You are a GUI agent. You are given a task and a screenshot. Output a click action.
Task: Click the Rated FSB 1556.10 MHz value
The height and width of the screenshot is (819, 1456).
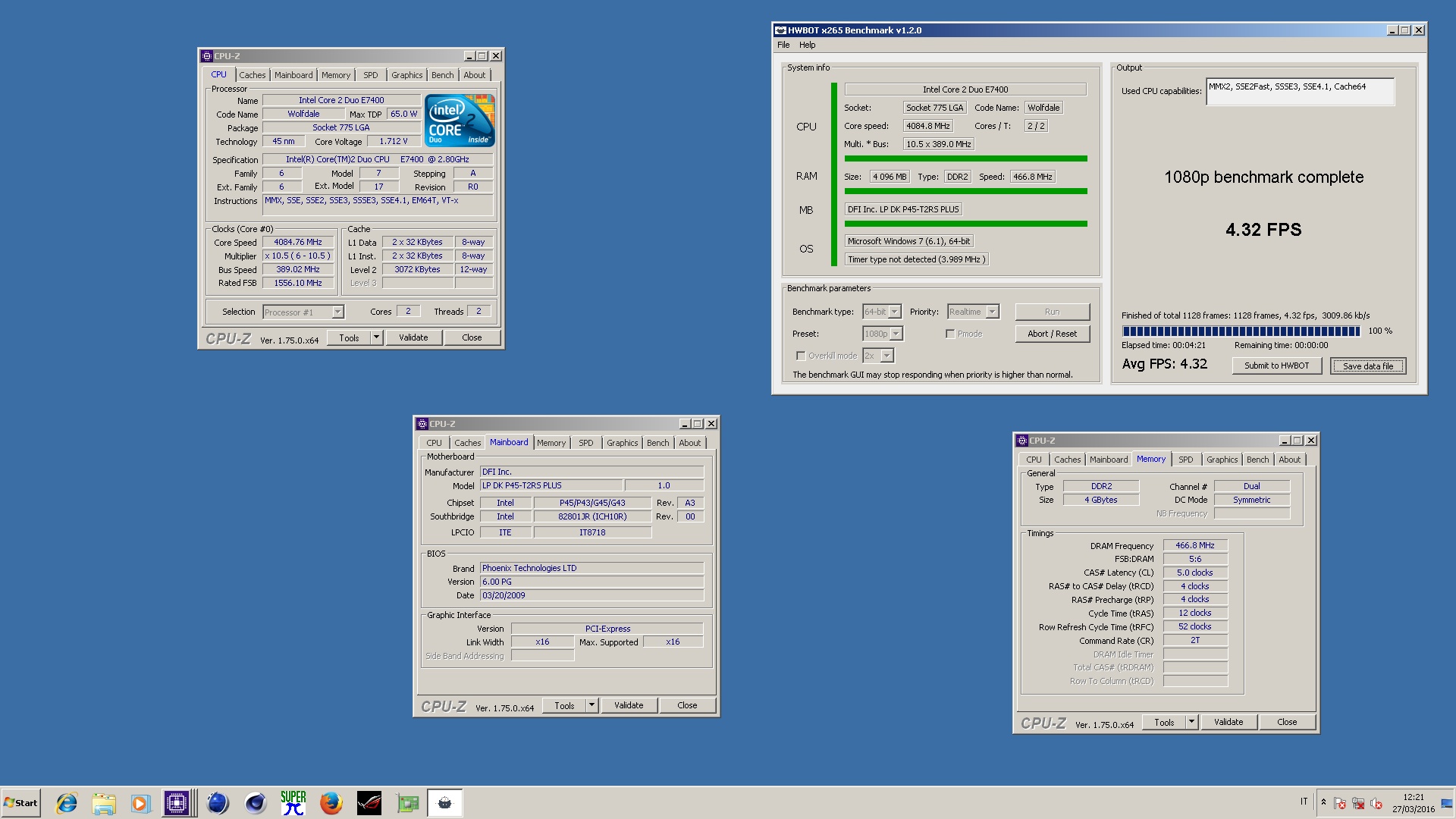click(x=298, y=283)
